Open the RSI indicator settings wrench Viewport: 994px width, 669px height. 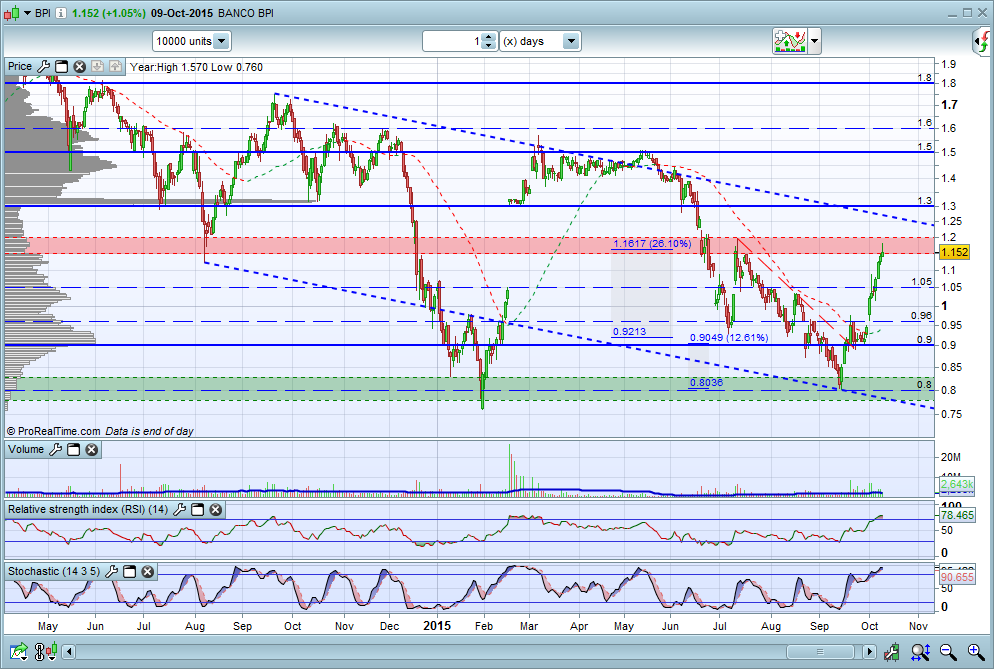click(x=181, y=510)
